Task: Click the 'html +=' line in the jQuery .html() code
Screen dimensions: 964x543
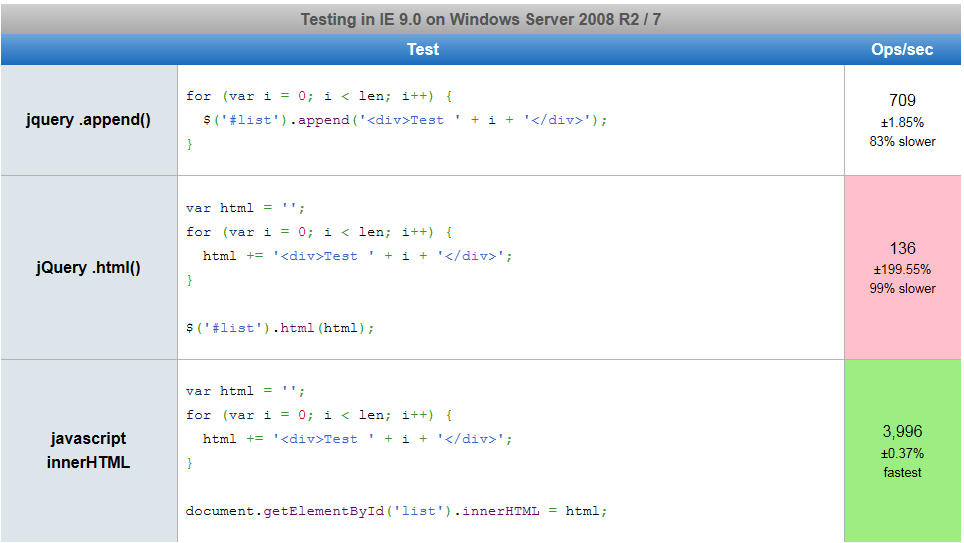Action: point(357,256)
